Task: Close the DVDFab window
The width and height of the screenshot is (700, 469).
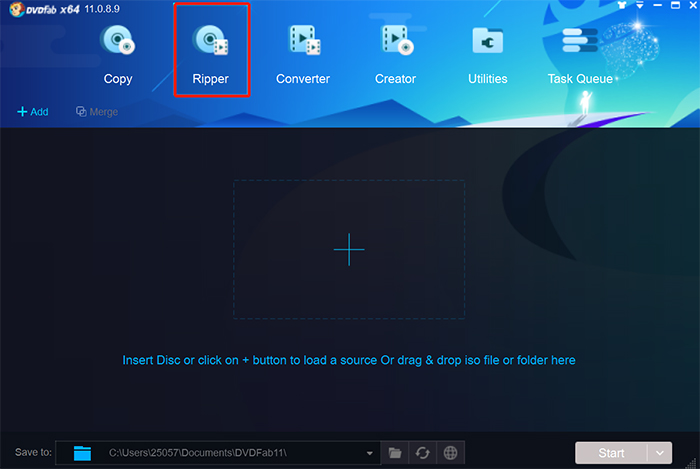Action: [x=693, y=5]
